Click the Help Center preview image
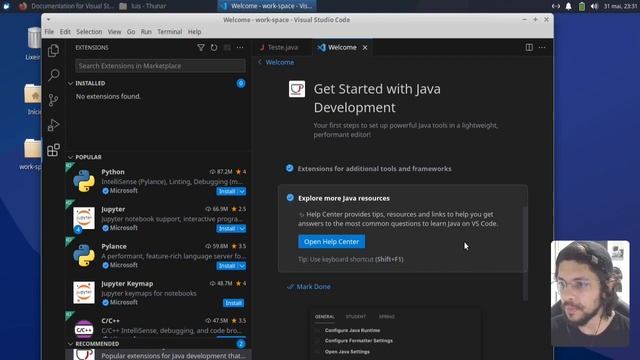 click(395, 334)
